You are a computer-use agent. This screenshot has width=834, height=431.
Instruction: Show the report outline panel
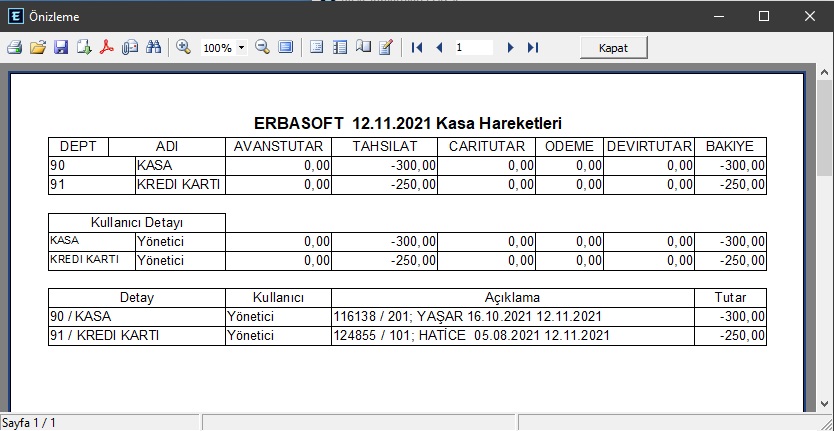pos(316,47)
